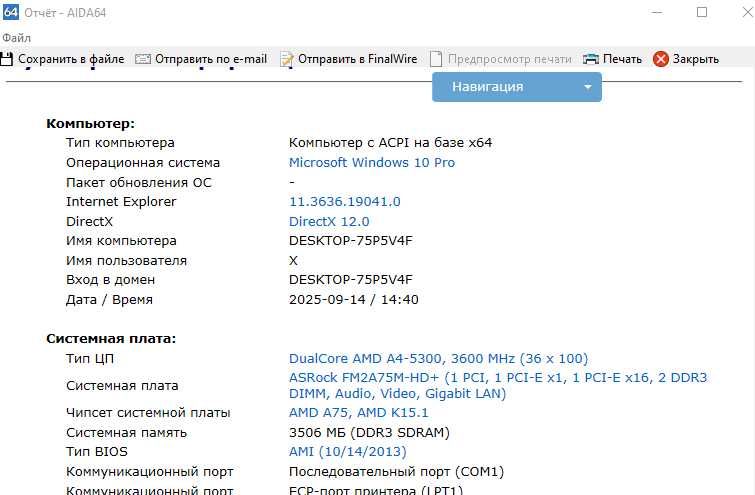The width and height of the screenshot is (755, 495).
Task: Follow the Internet Explorer version 11.3636.19041.0 link
Action: point(344,201)
